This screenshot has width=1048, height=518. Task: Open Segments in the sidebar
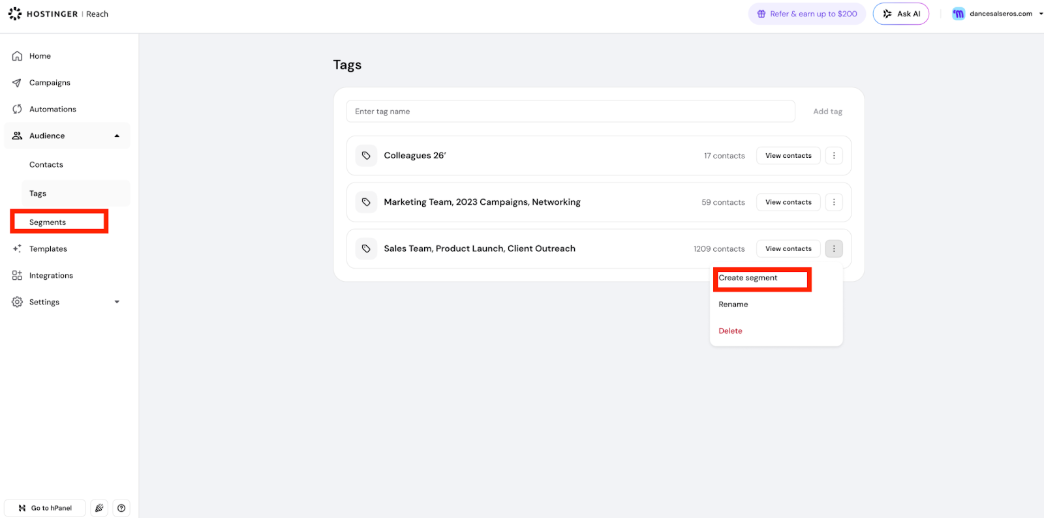pyautogui.click(x=48, y=222)
